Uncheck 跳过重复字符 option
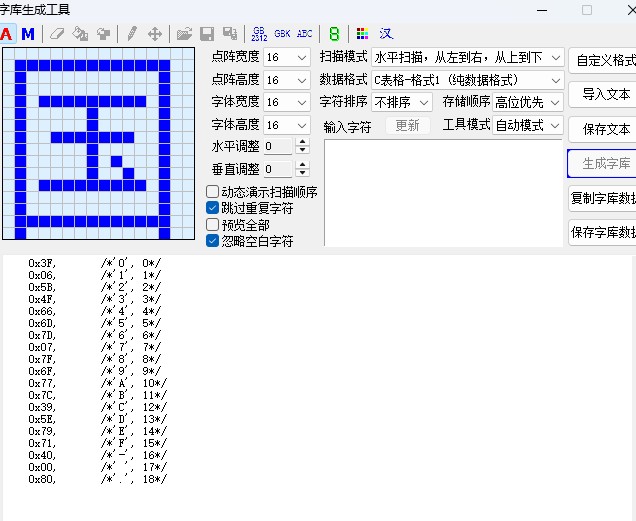This screenshot has height=521, width=636. [213, 208]
